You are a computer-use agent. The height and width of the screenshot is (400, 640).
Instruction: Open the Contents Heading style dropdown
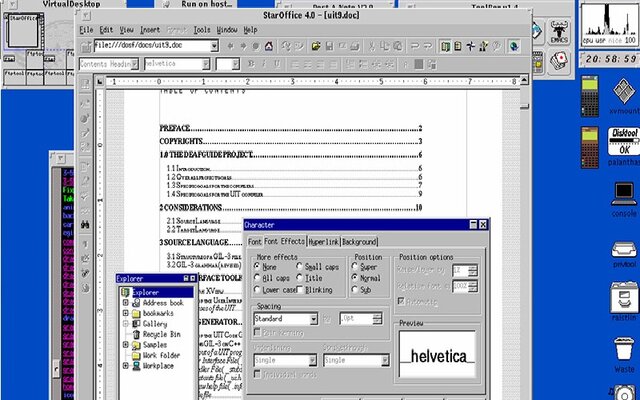coord(135,64)
